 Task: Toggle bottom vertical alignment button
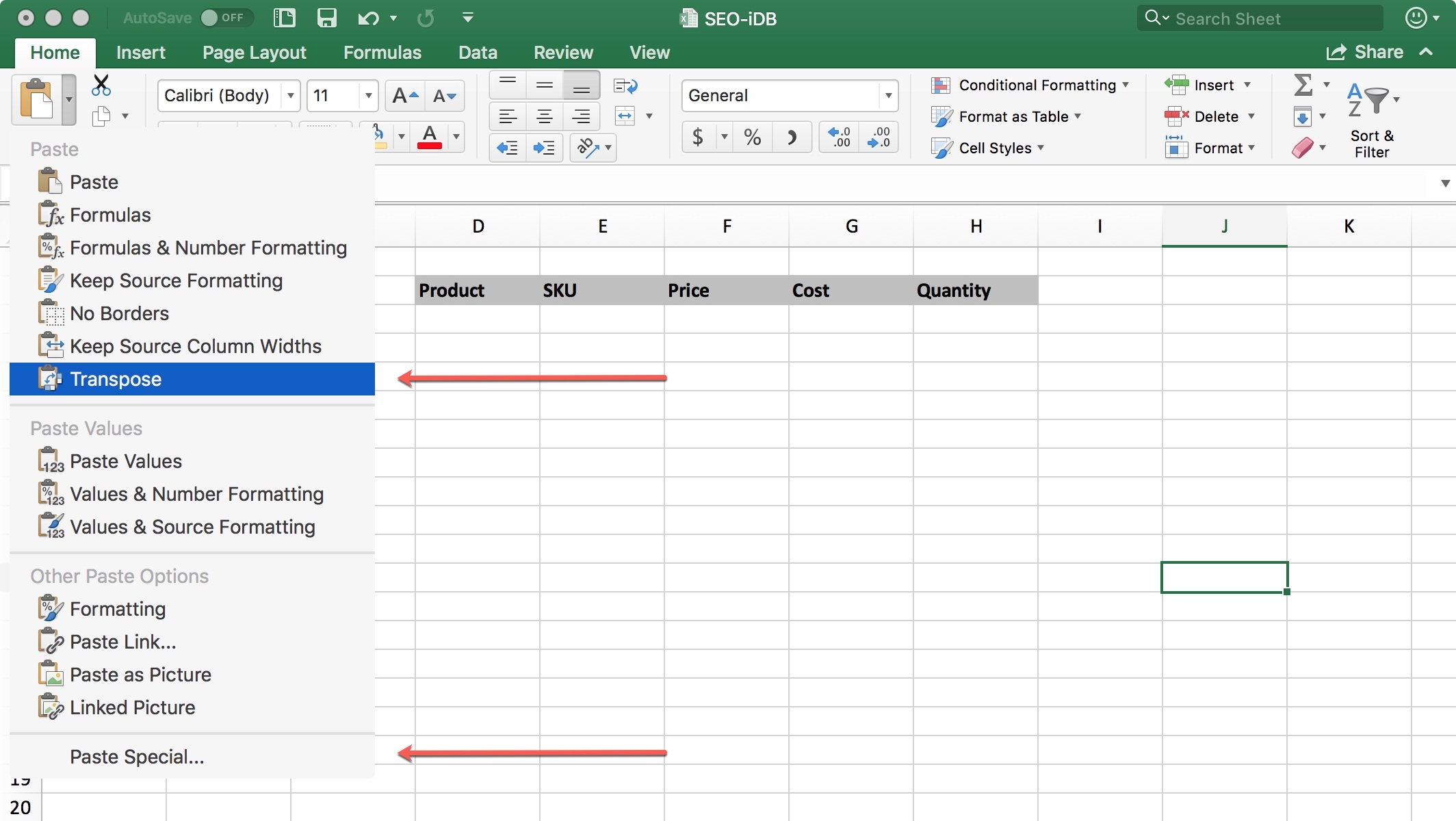click(581, 86)
